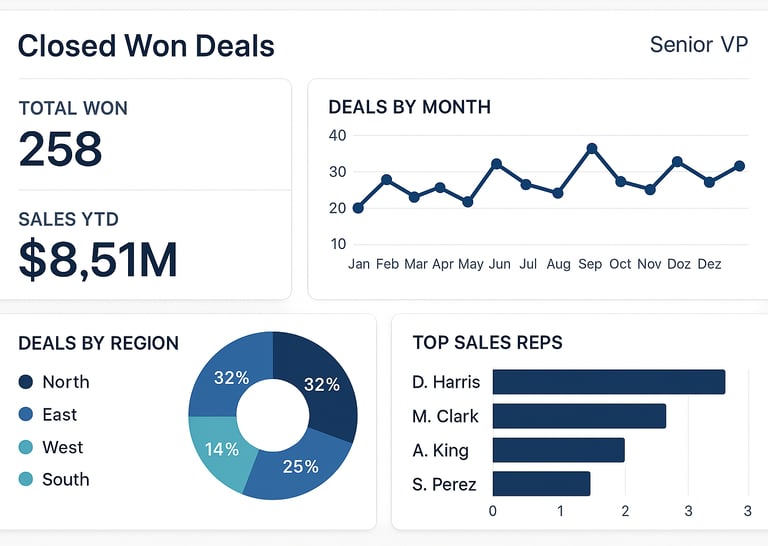Click the Deals by Month heading
This screenshot has width=768, height=546.
pyautogui.click(x=409, y=107)
